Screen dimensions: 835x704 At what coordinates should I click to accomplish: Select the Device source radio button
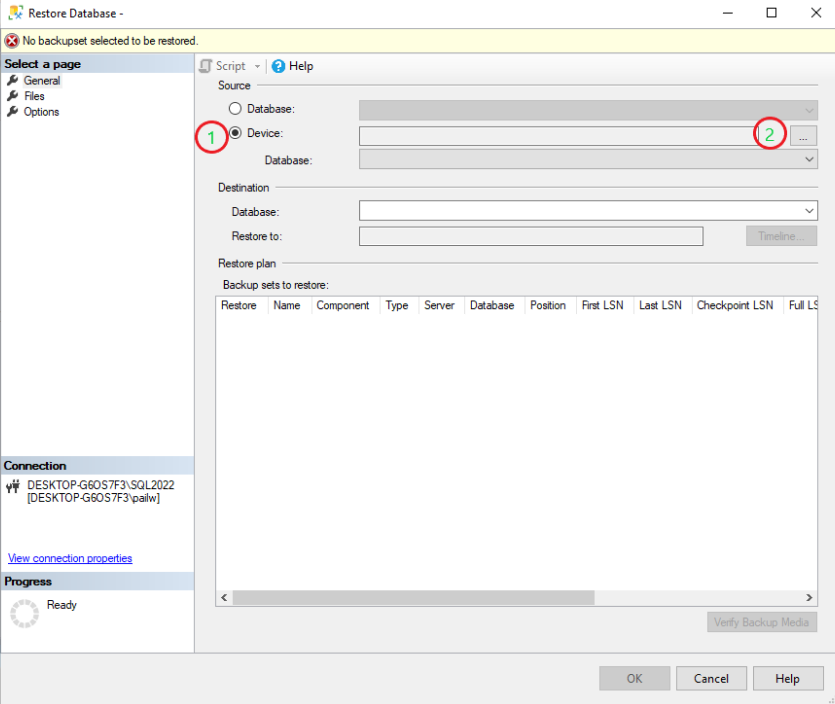(236, 133)
